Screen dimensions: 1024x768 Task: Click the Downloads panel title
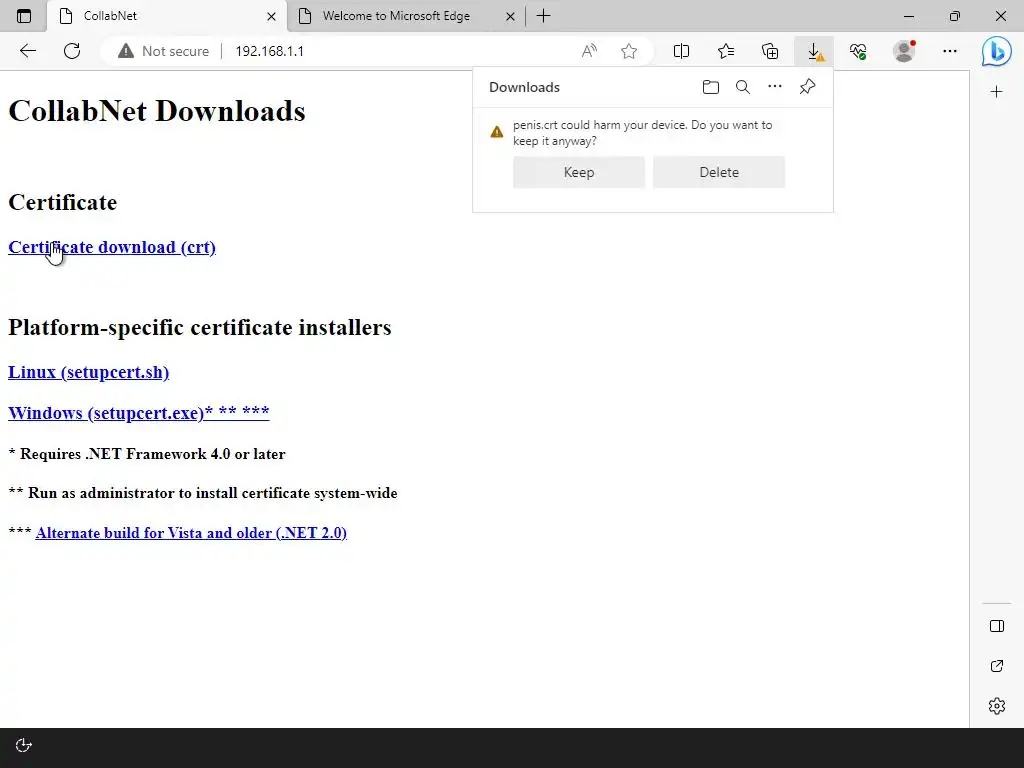(x=524, y=88)
